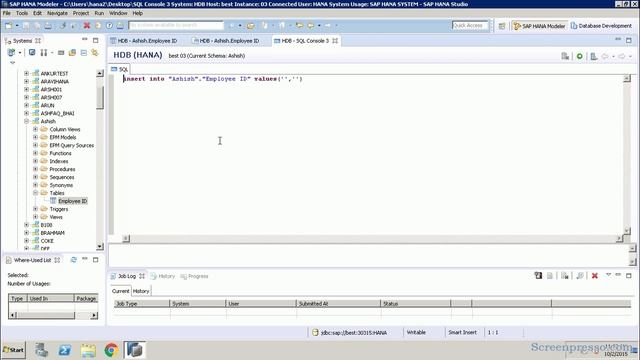
Task: Expand the ASHFAQ_BHAI schema node
Action: click(x=27, y=113)
